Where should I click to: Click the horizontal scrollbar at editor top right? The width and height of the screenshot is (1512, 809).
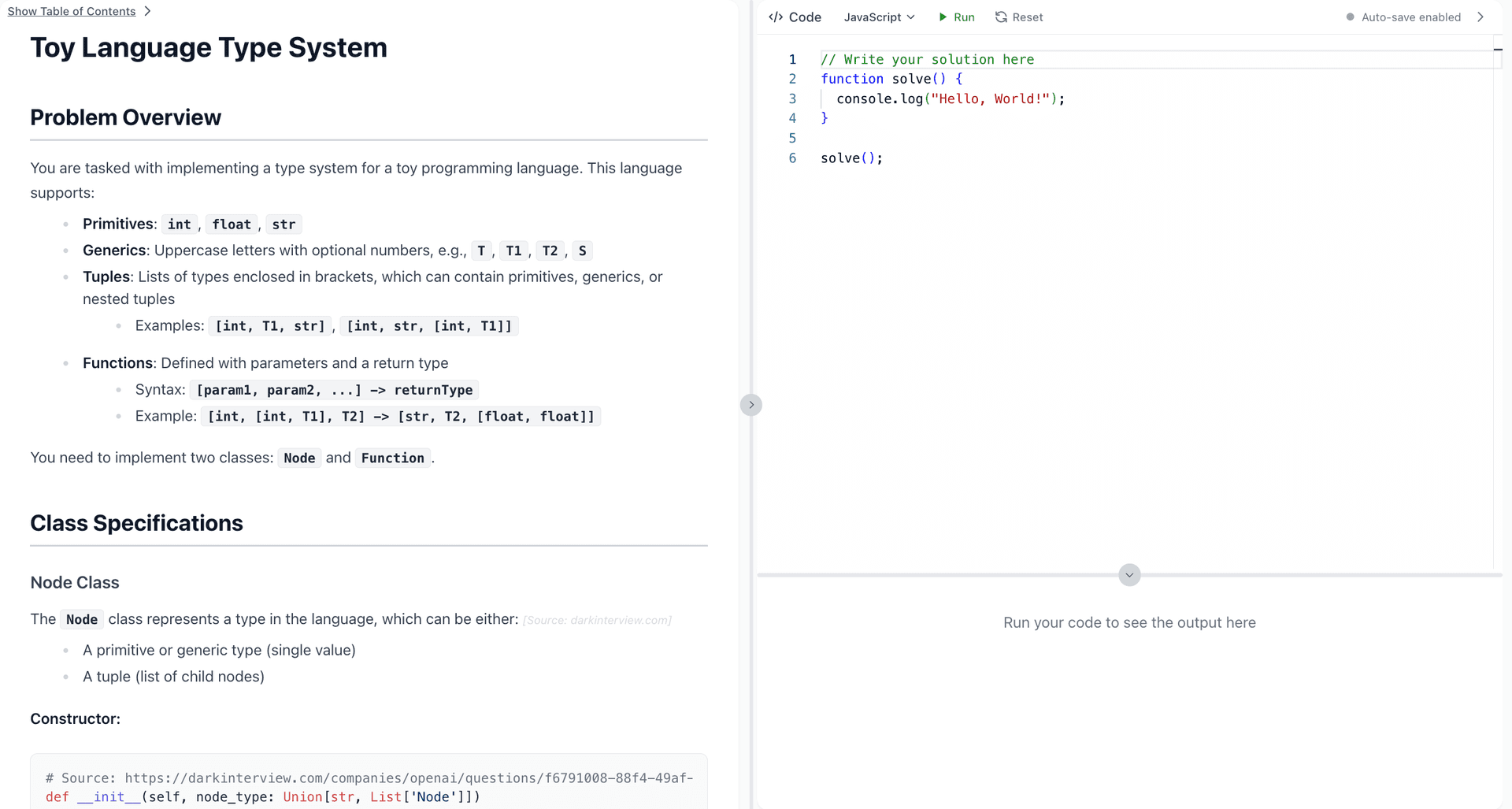[x=1499, y=49]
